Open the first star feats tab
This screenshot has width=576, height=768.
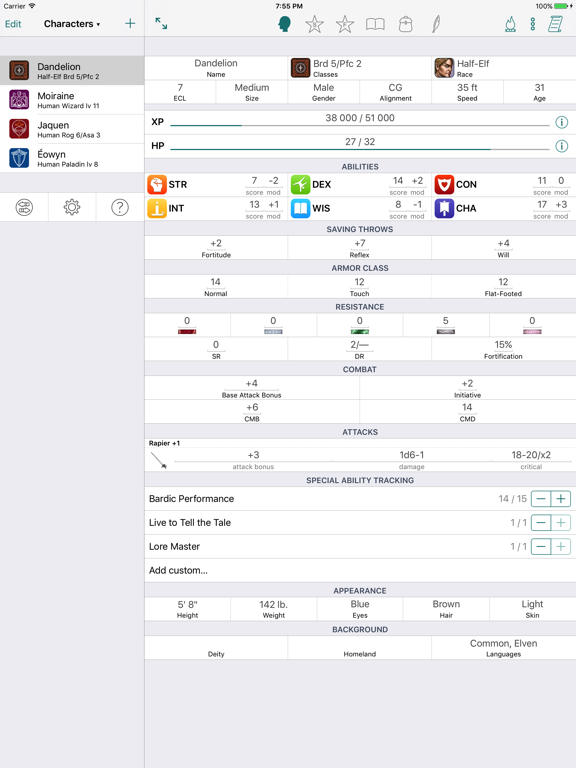[x=314, y=24]
